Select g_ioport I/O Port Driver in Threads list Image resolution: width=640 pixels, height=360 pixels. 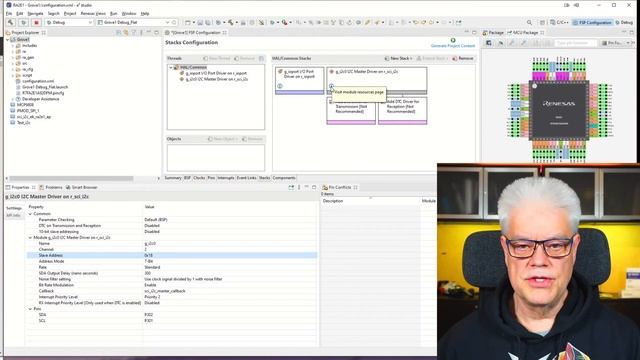click(216, 73)
